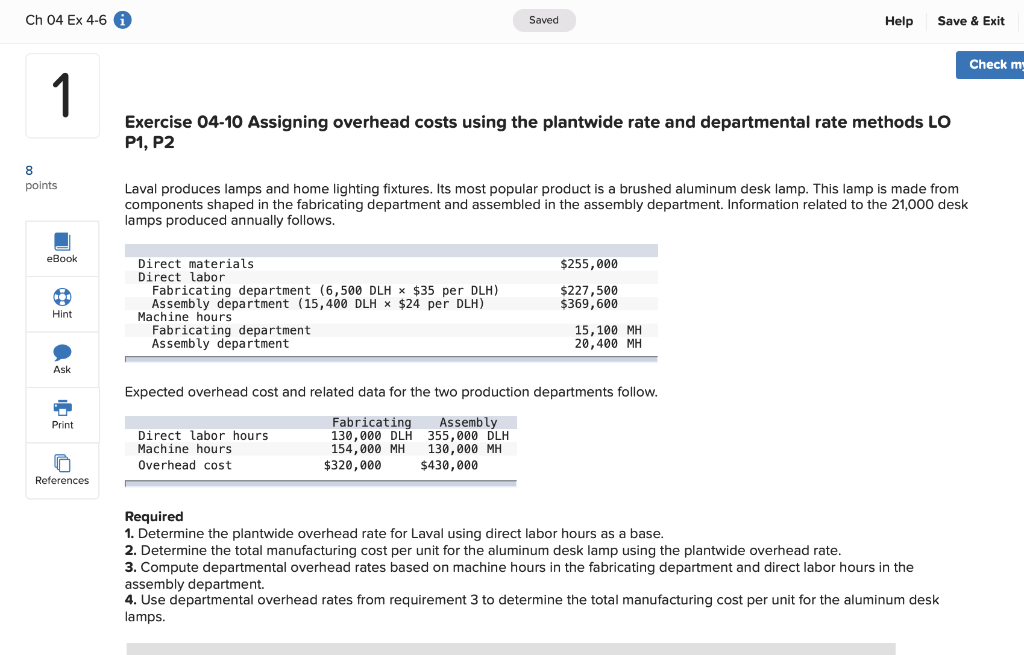The height and width of the screenshot is (655, 1024).
Task: Click the Saved status pill
Action: pos(544,20)
